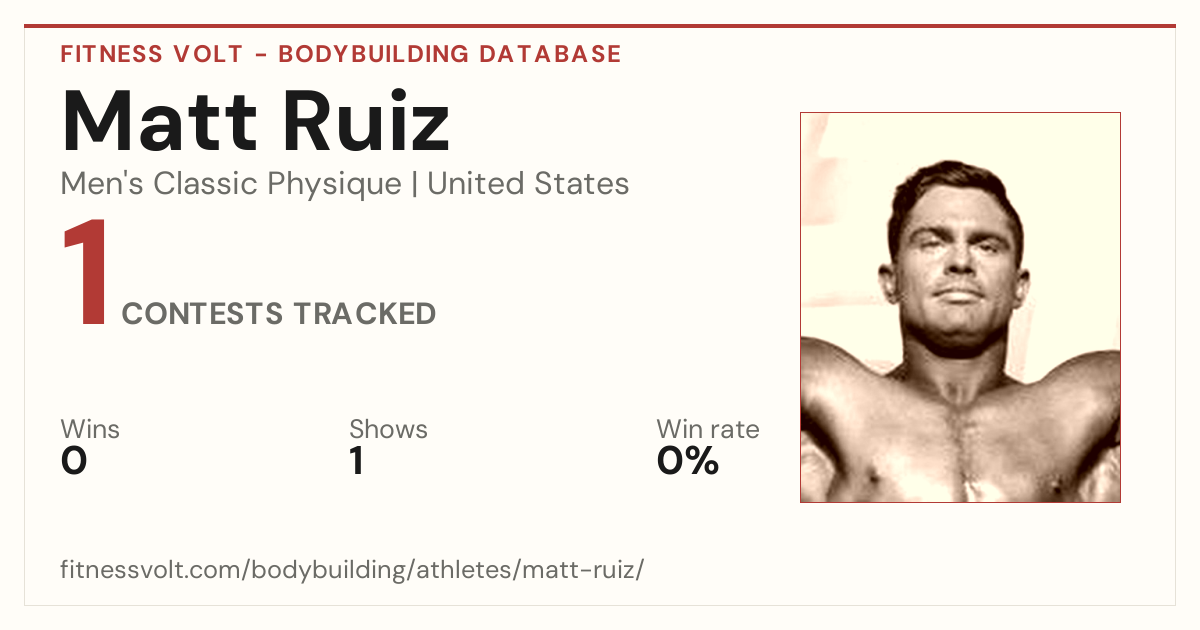Select the Matt Ruiz name heading
The image size is (1200, 630).
256,122
